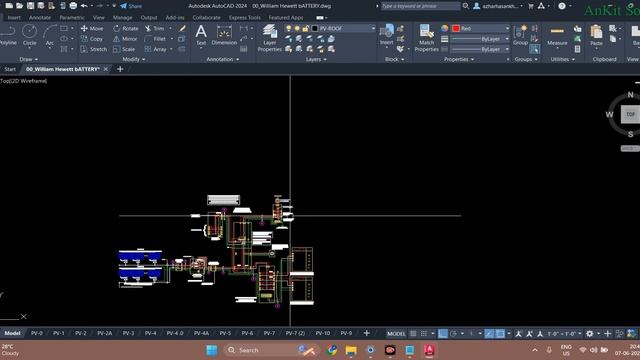Open the Red object color dropdown
This screenshot has width=640, height=360.
coord(507,28)
